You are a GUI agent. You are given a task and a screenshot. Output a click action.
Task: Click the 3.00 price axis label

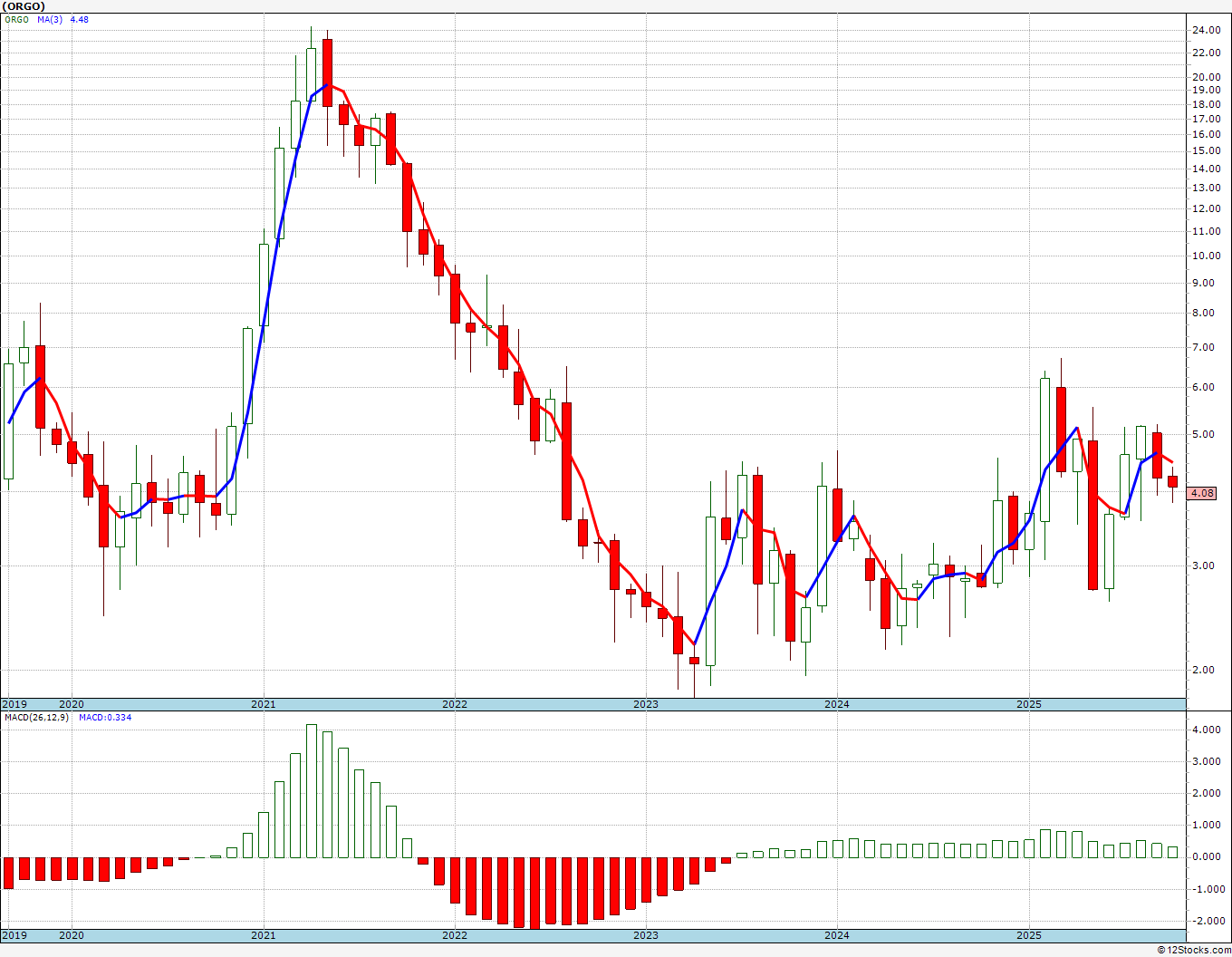pos(1203,565)
